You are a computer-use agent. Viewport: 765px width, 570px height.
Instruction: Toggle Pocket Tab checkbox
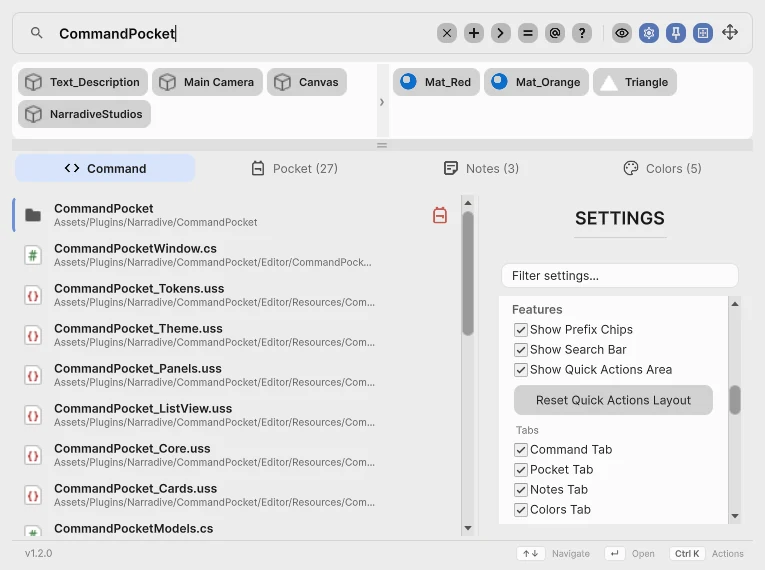click(521, 469)
